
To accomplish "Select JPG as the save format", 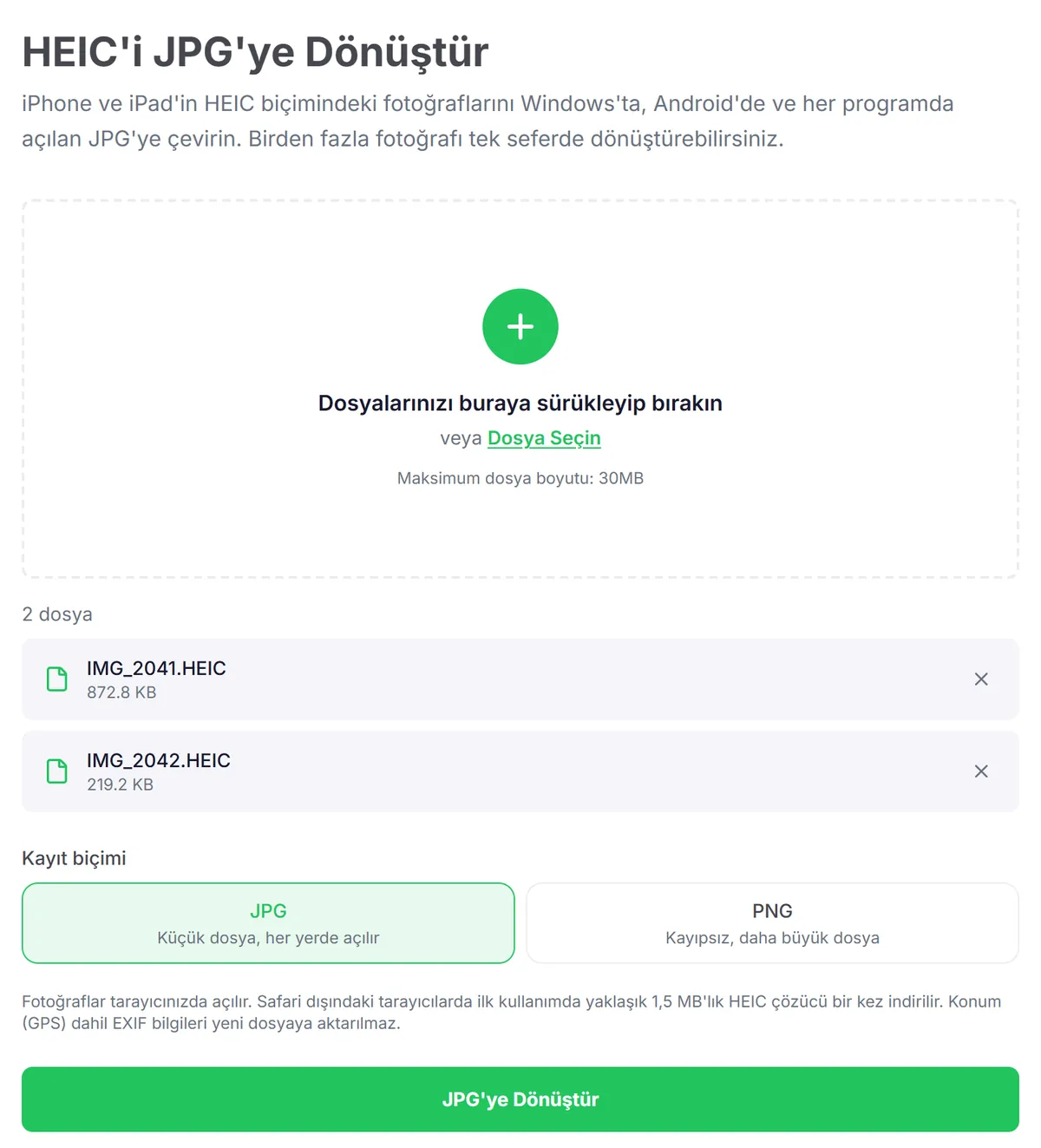I will coord(268,923).
